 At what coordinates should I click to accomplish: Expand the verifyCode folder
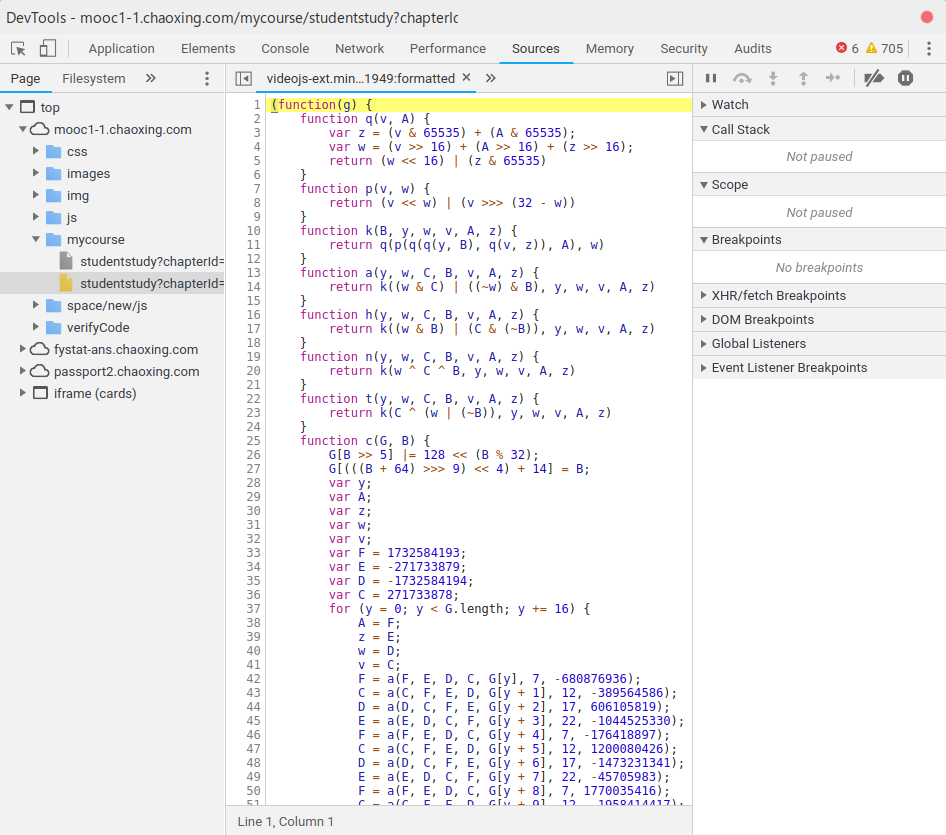[36, 327]
